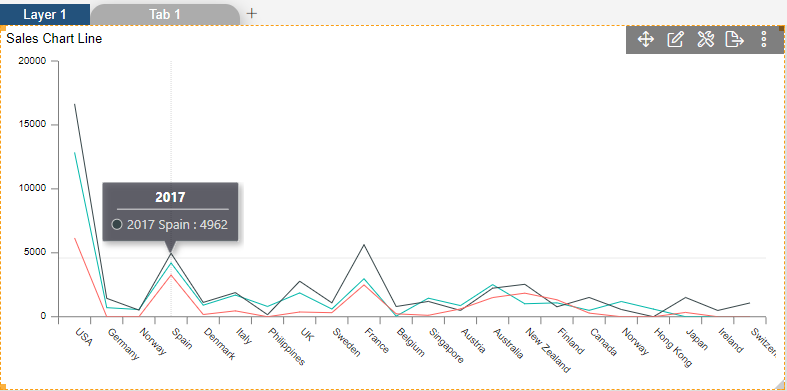Image resolution: width=787 pixels, height=391 pixels.
Task: Click the New Zealand axis label
Action: click(548, 350)
